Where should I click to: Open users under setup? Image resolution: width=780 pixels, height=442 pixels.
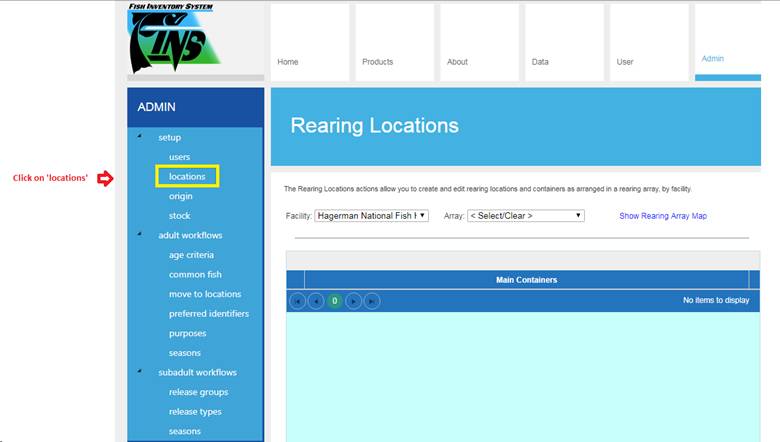(180, 157)
